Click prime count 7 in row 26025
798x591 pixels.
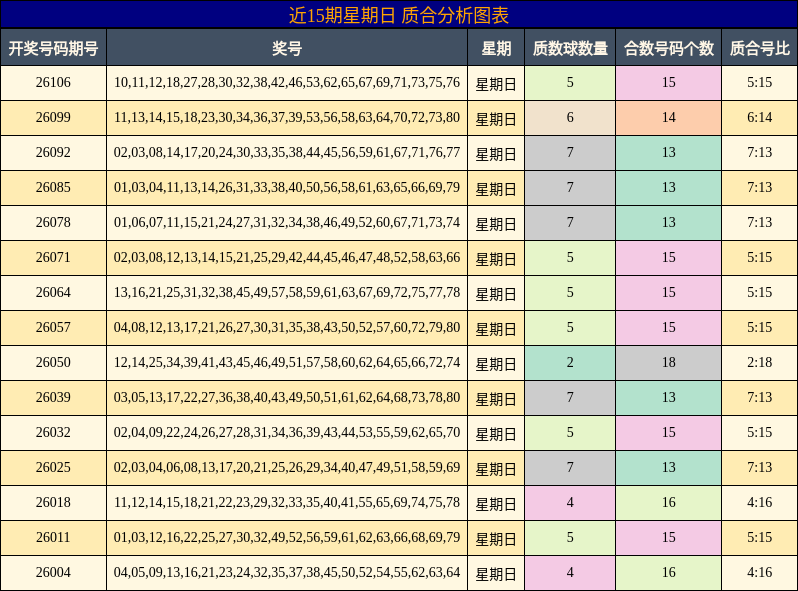tap(570, 467)
